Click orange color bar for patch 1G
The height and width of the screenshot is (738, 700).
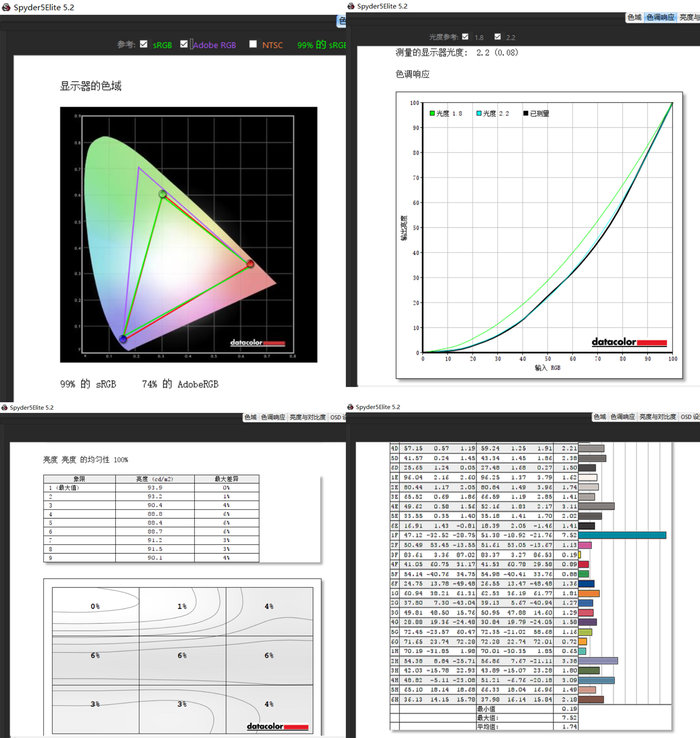click(589, 593)
